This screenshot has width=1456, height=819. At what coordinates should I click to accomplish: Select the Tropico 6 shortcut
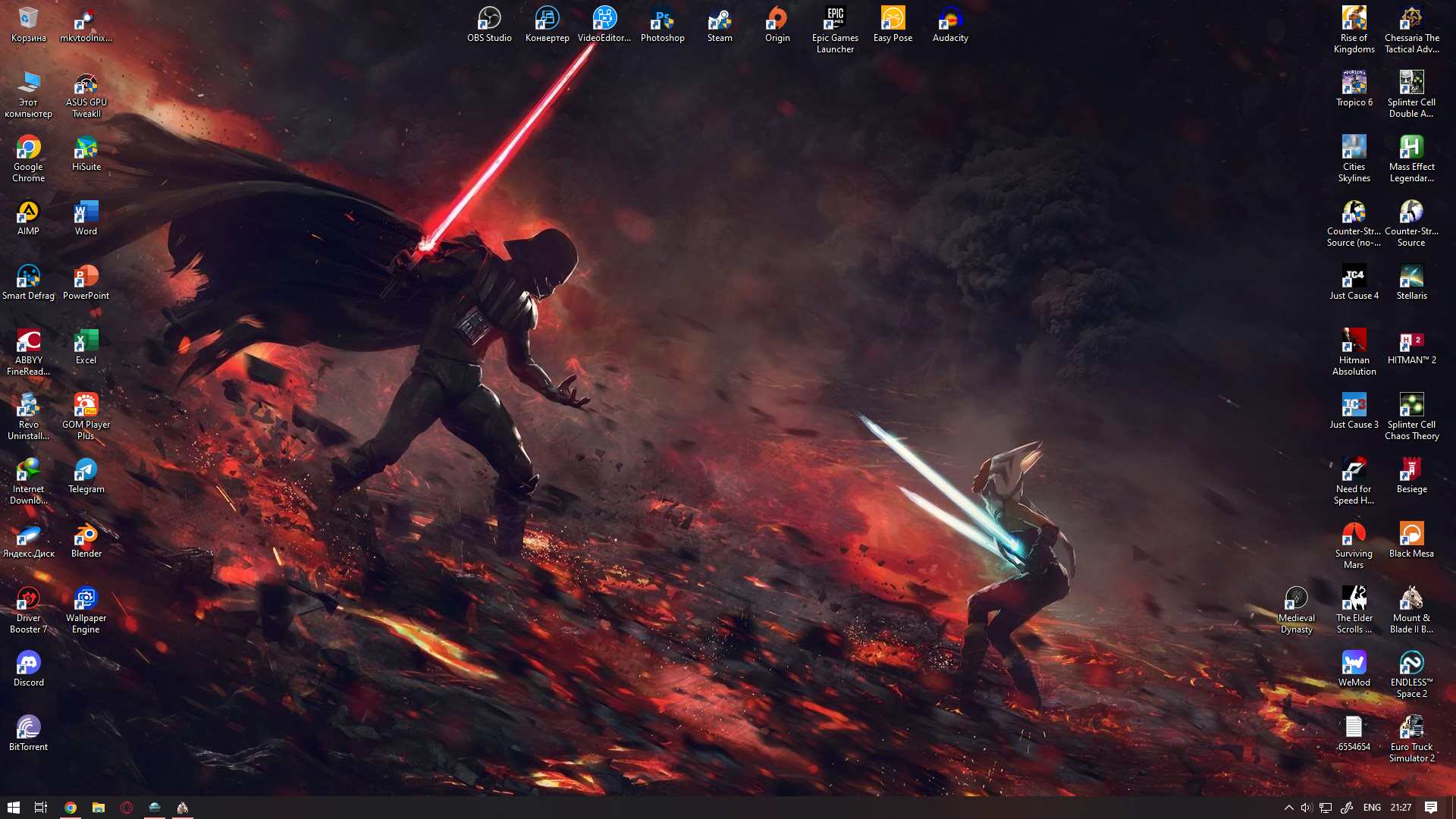[1354, 89]
